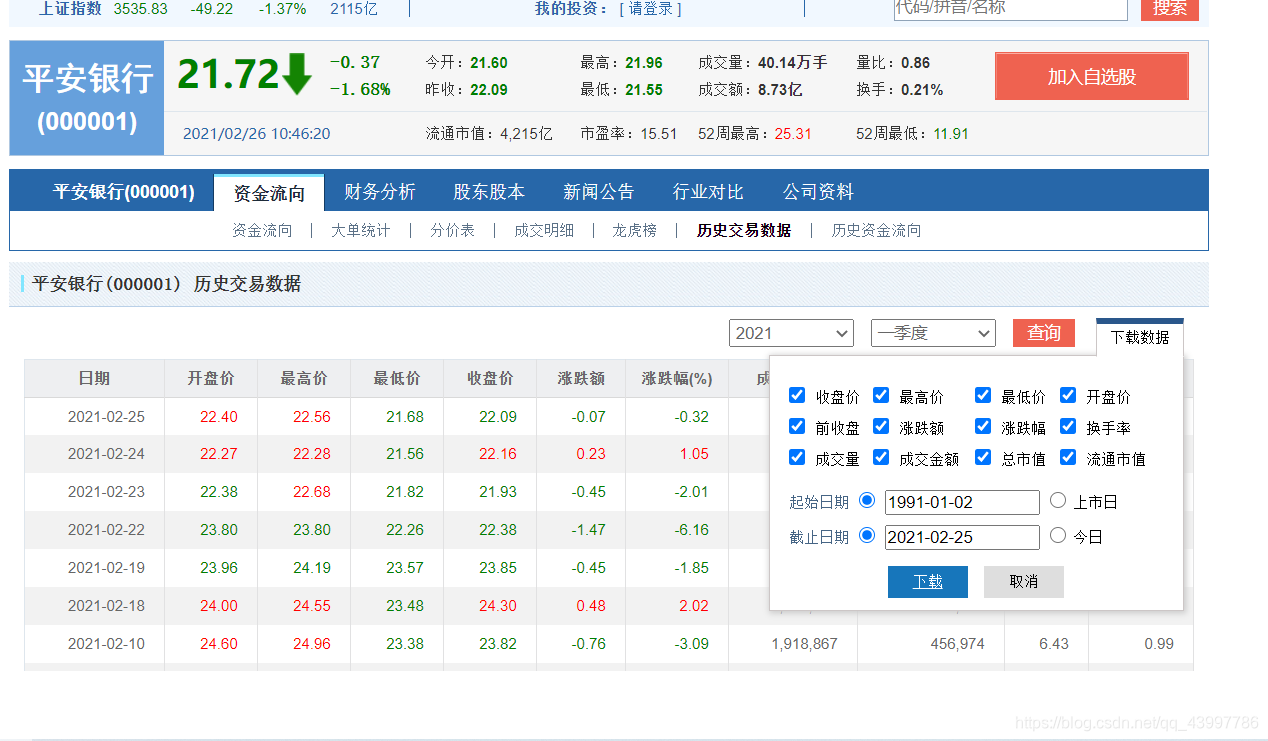Switch to the 资金流向 main tab

tap(269, 192)
